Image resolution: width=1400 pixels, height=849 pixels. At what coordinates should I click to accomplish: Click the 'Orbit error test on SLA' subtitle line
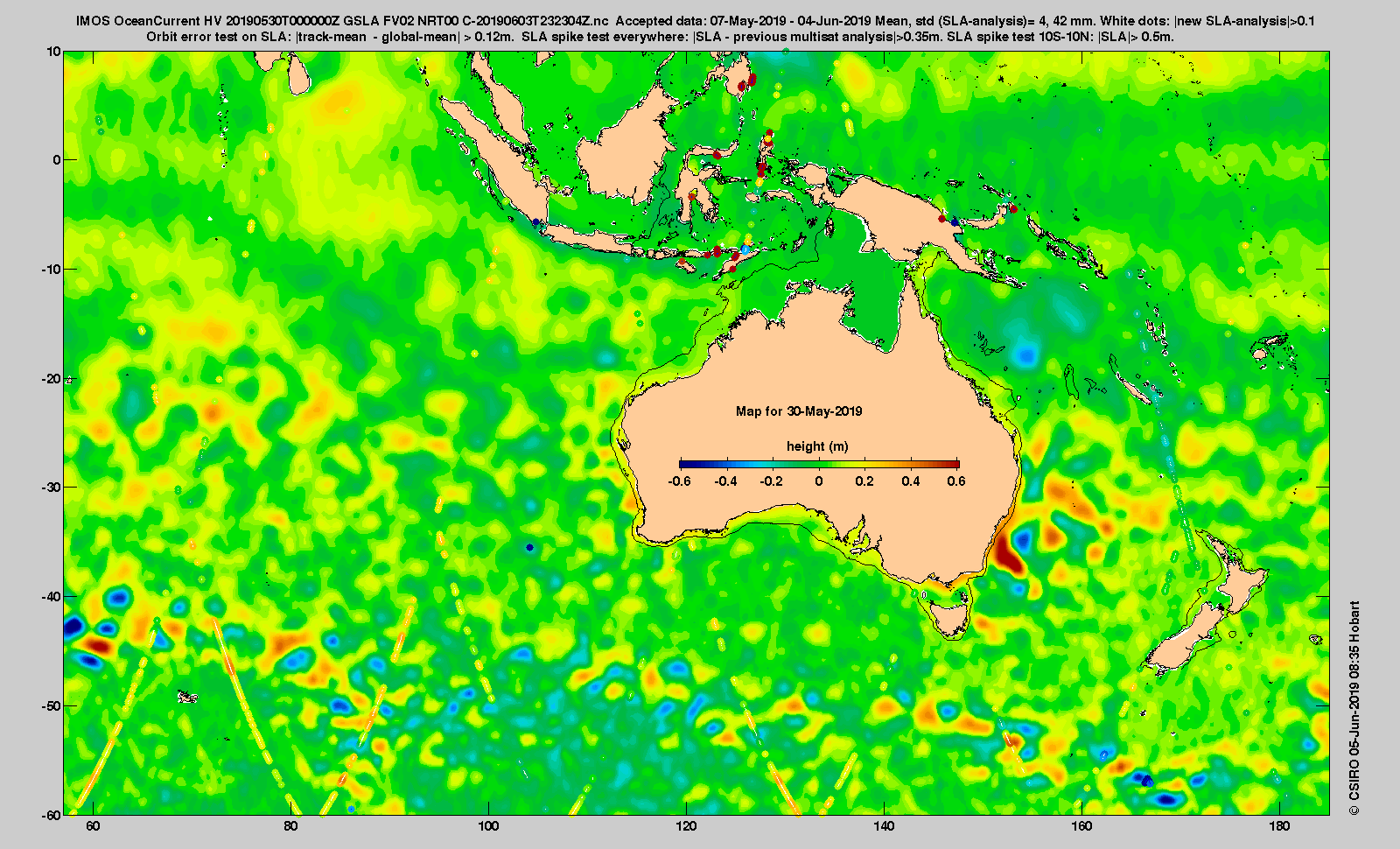[661, 37]
